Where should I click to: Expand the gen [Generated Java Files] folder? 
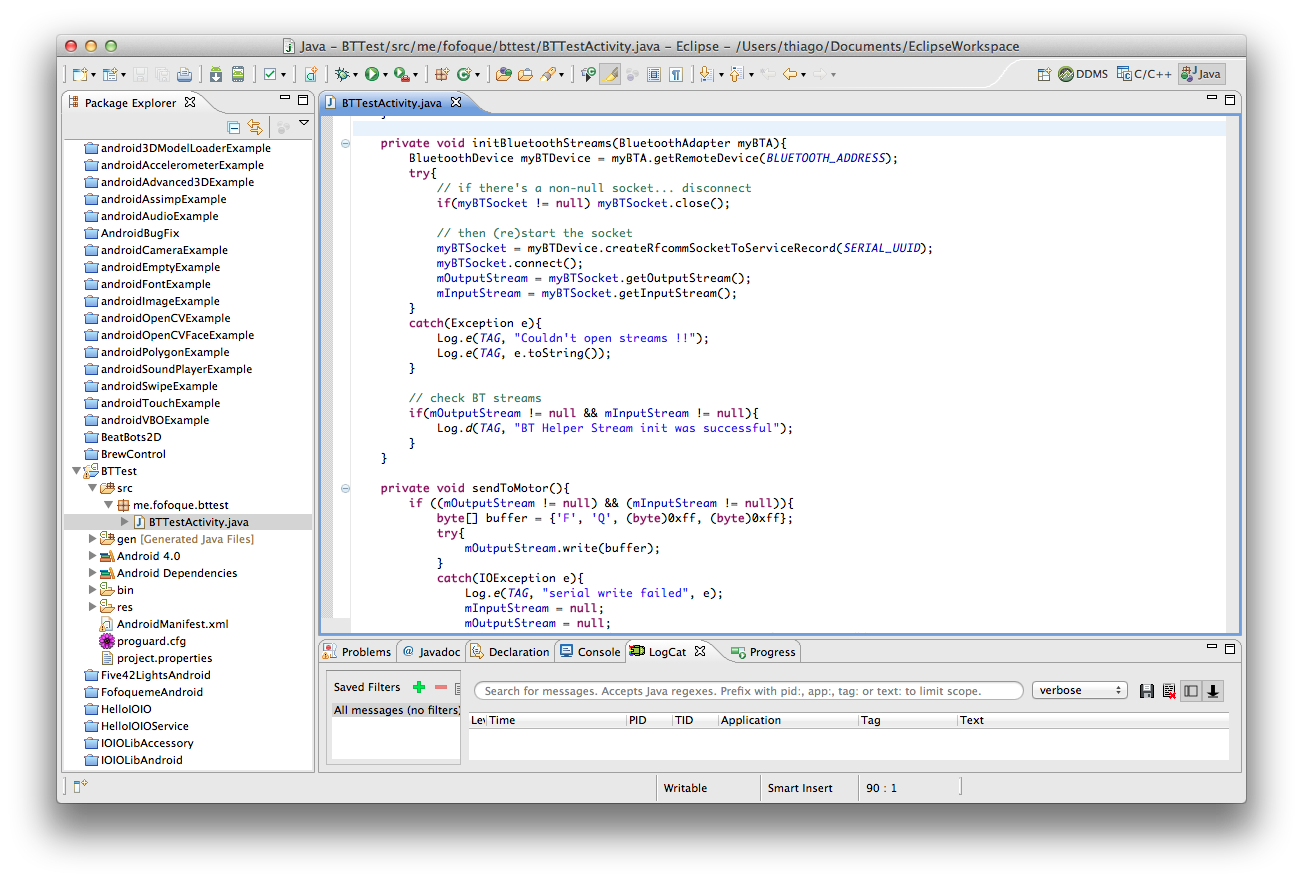point(93,539)
